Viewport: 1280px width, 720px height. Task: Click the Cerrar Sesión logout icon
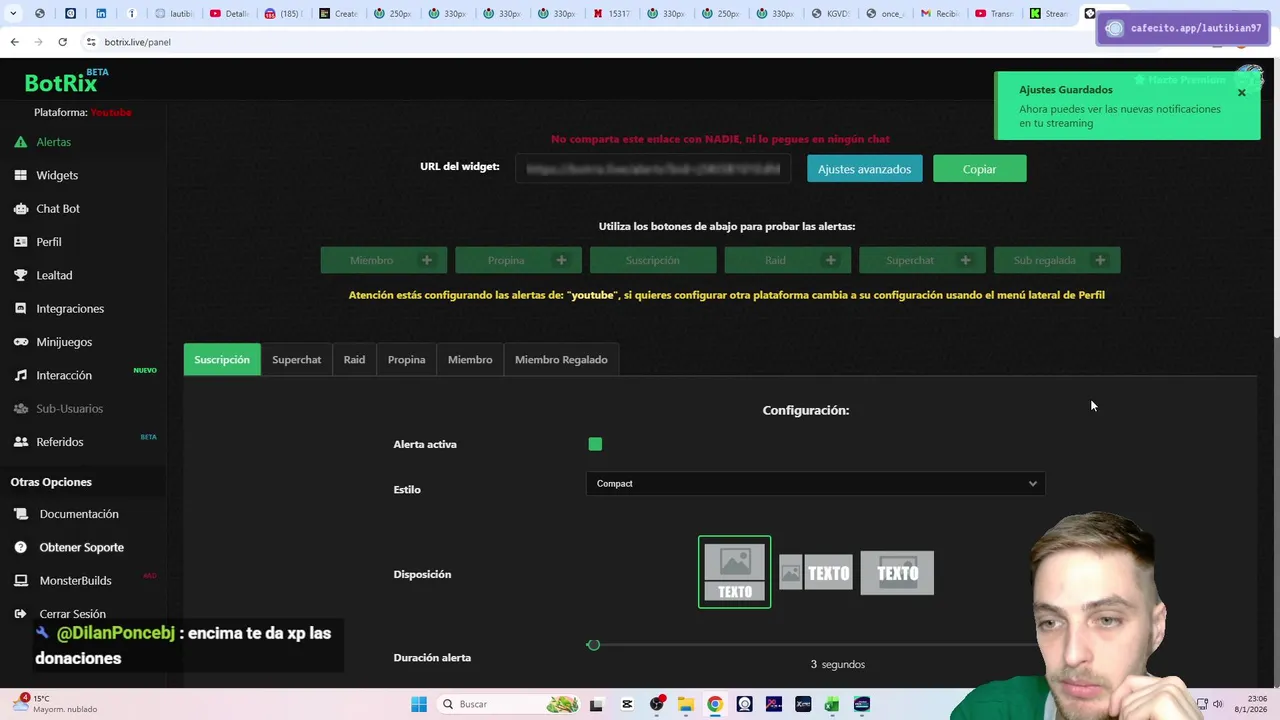click(20, 614)
